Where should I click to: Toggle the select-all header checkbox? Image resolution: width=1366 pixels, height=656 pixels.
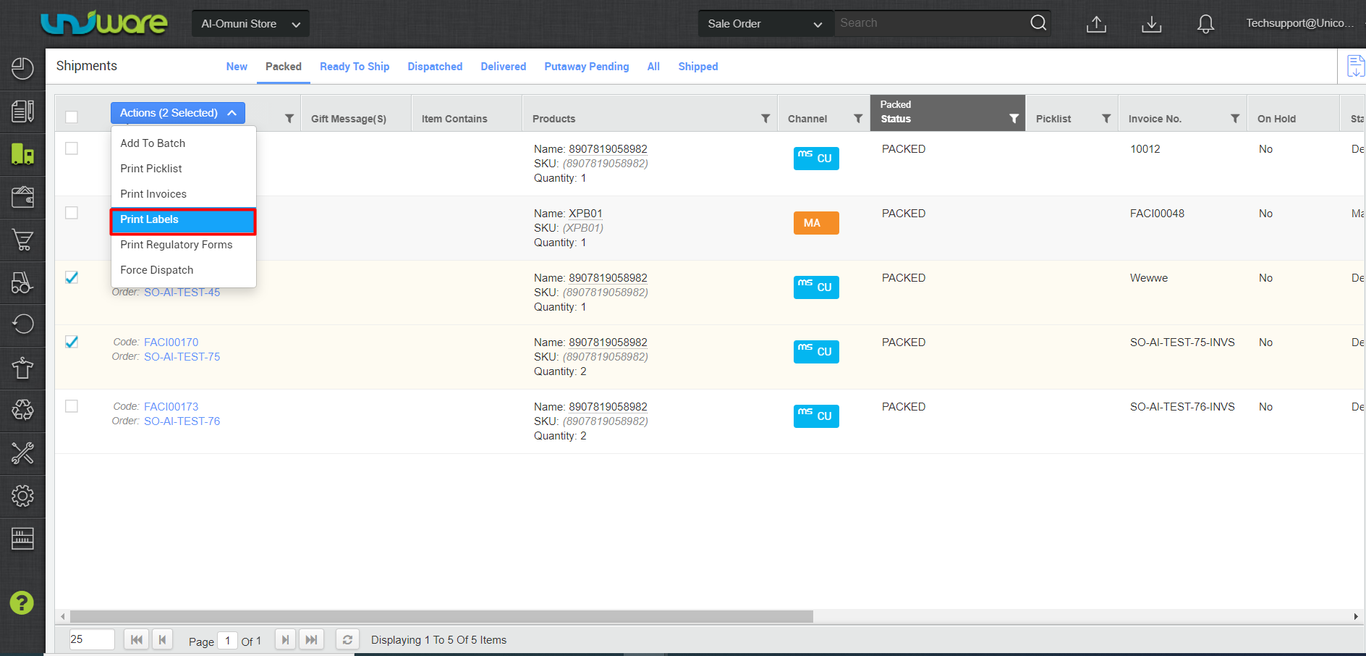[x=71, y=117]
